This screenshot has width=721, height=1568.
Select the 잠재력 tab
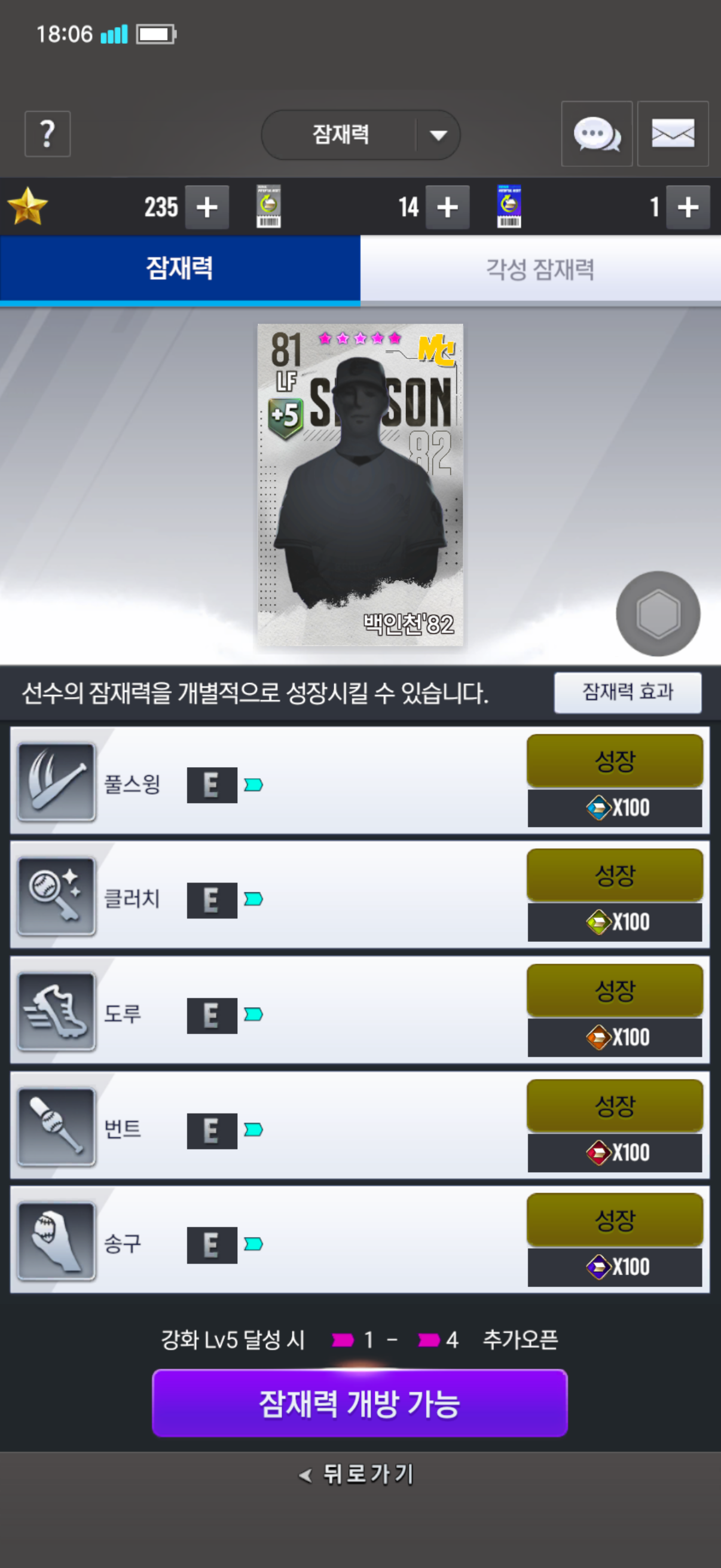(180, 269)
